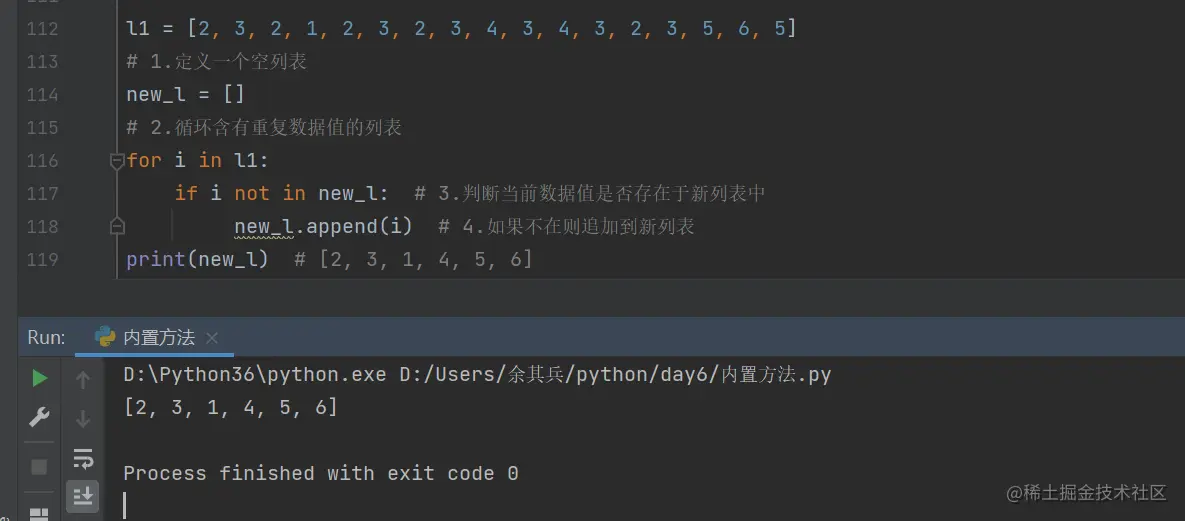Click the Up stack trace arrow
The width and height of the screenshot is (1185, 521).
pyautogui.click(x=83, y=379)
